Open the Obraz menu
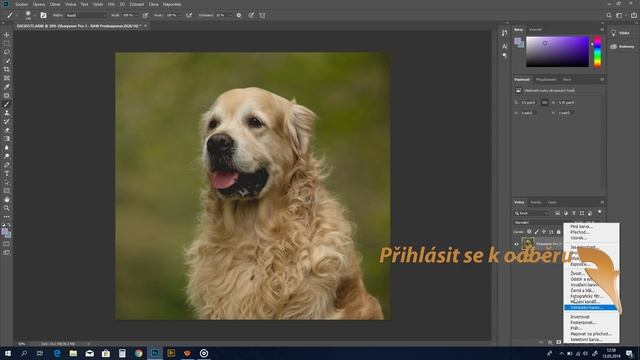Screen dimensions: 640x360 (x=55, y=4)
